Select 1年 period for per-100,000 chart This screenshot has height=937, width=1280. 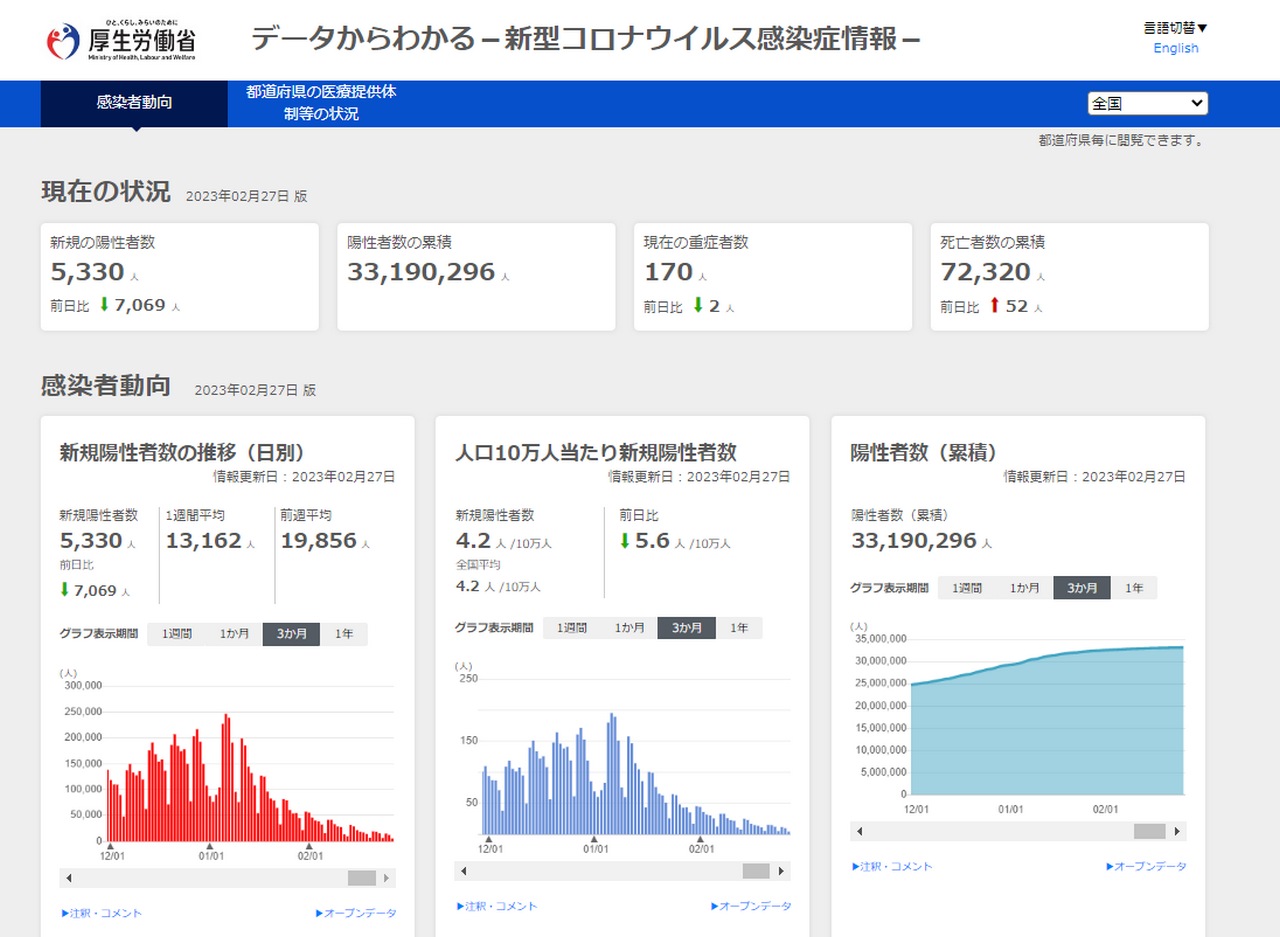coord(738,628)
